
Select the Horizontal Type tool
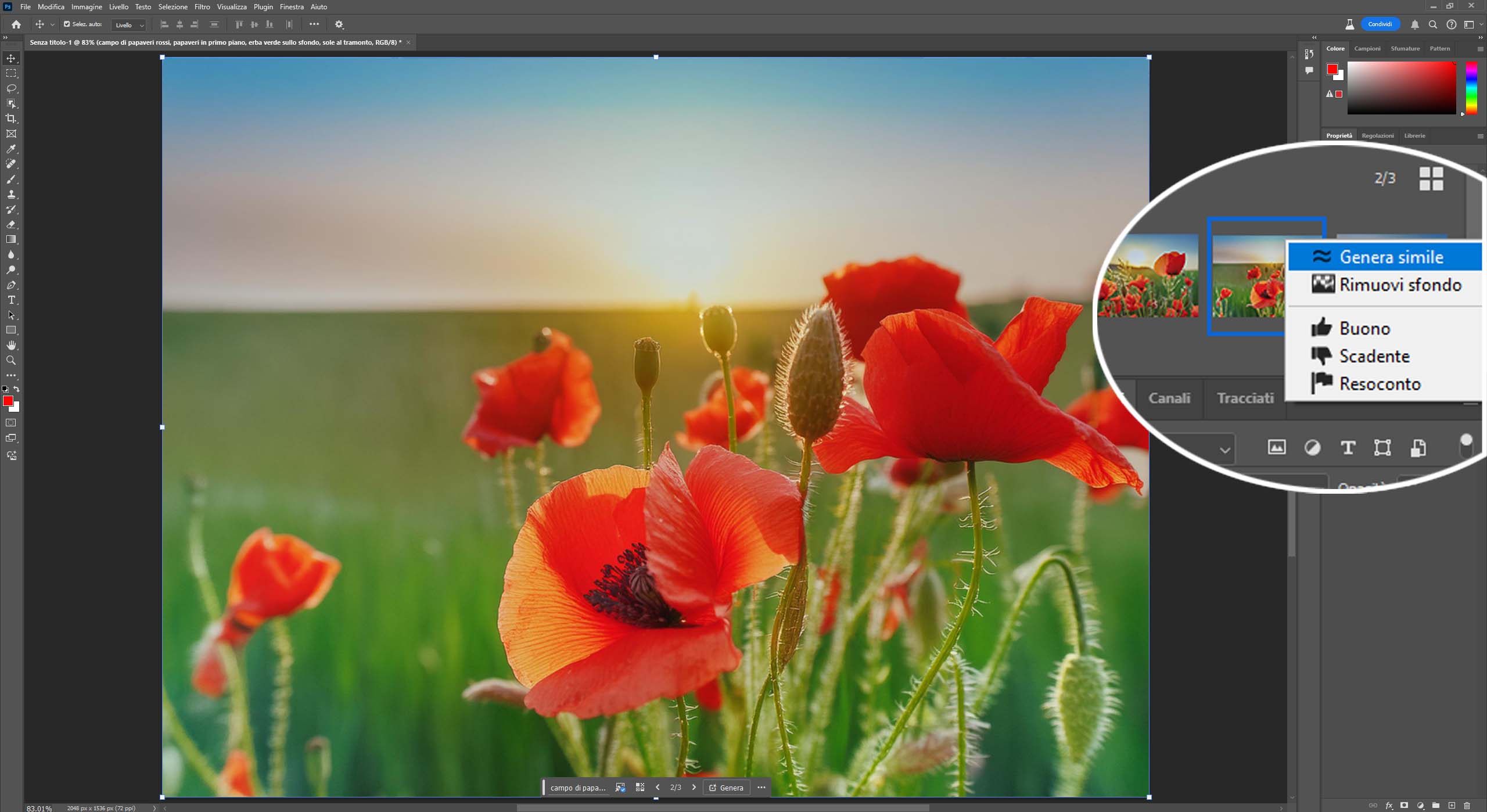coord(11,300)
